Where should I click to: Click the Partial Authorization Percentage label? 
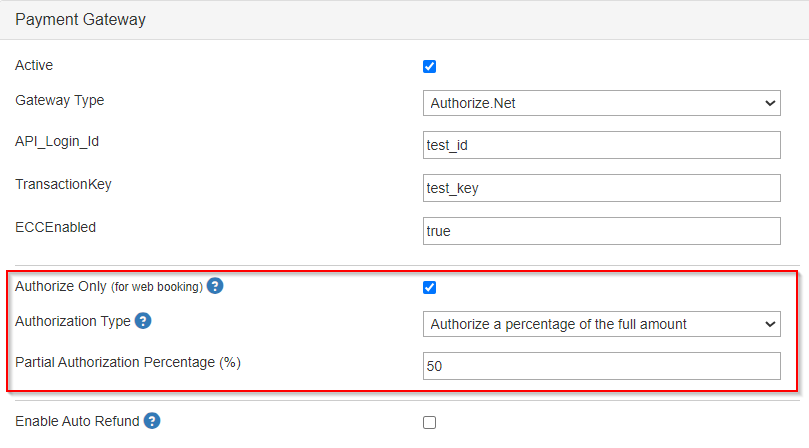click(x=128, y=362)
